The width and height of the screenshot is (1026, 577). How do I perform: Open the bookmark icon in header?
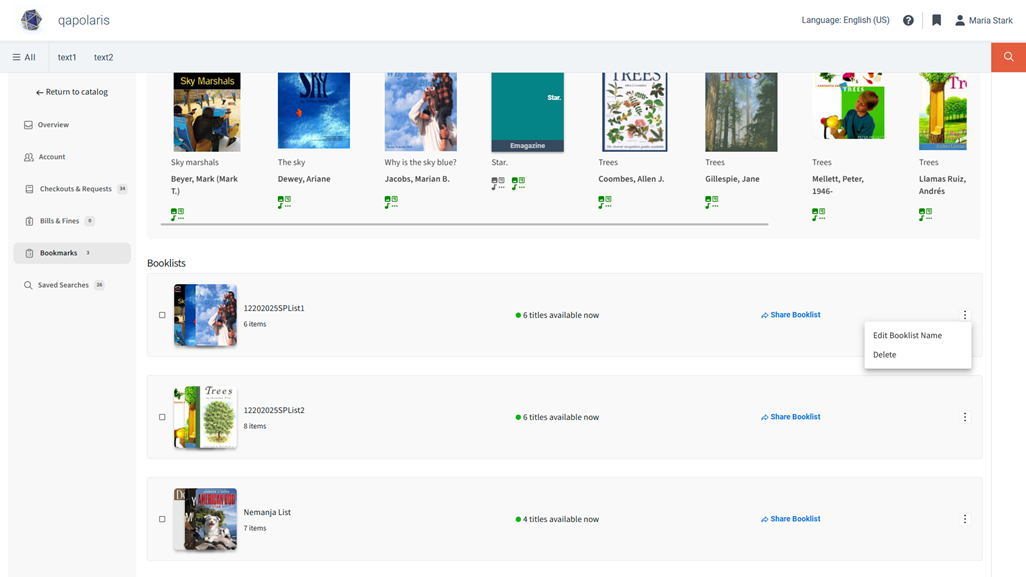pyautogui.click(x=936, y=20)
